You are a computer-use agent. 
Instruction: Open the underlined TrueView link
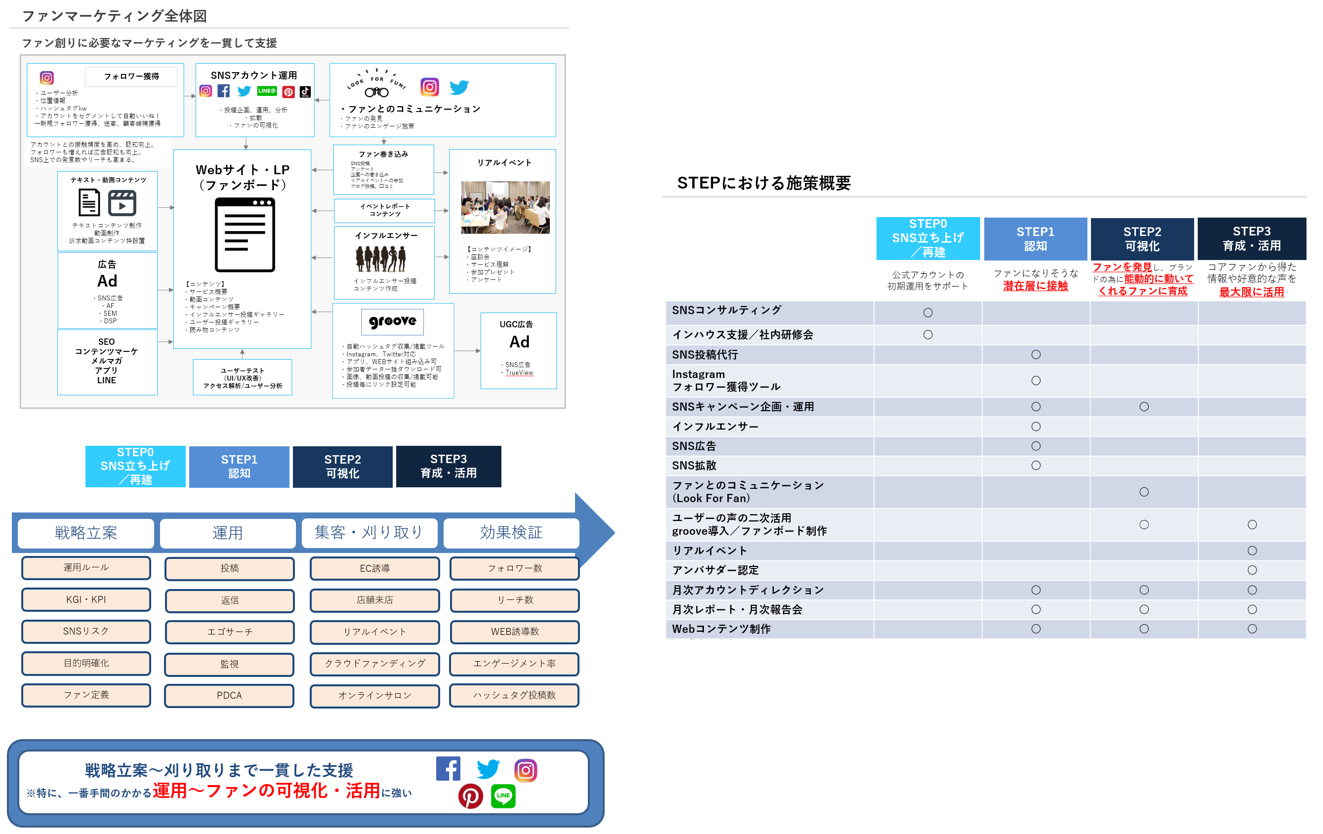pos(519,373)
